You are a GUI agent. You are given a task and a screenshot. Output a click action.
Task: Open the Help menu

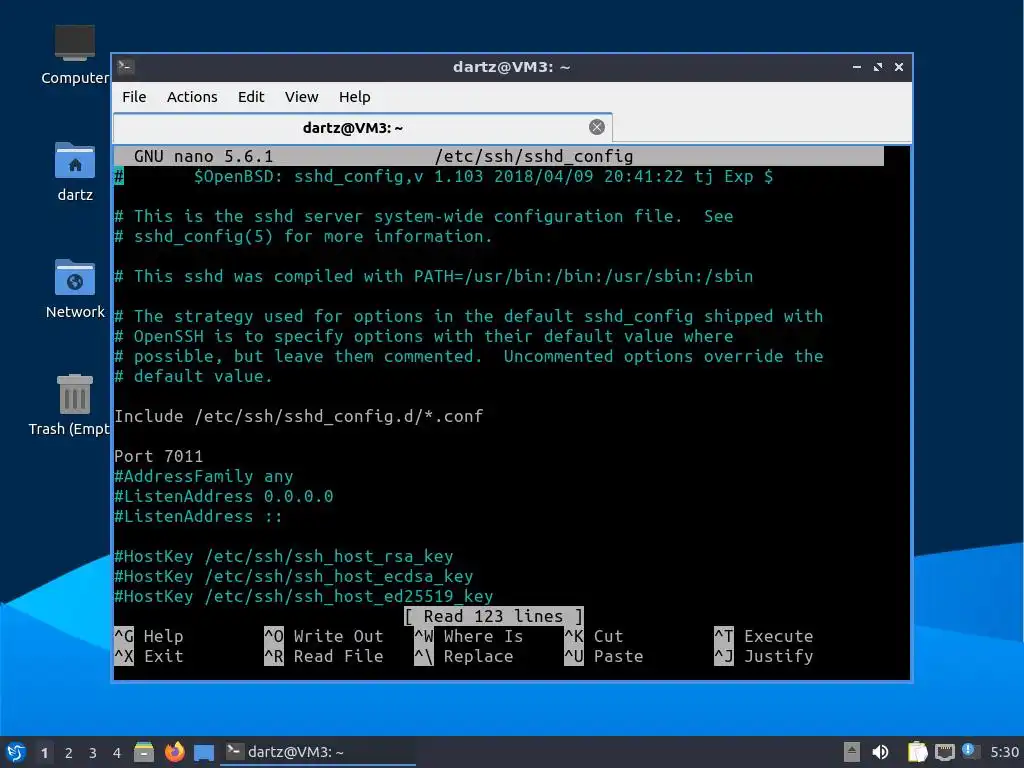(x=355, y=97)
